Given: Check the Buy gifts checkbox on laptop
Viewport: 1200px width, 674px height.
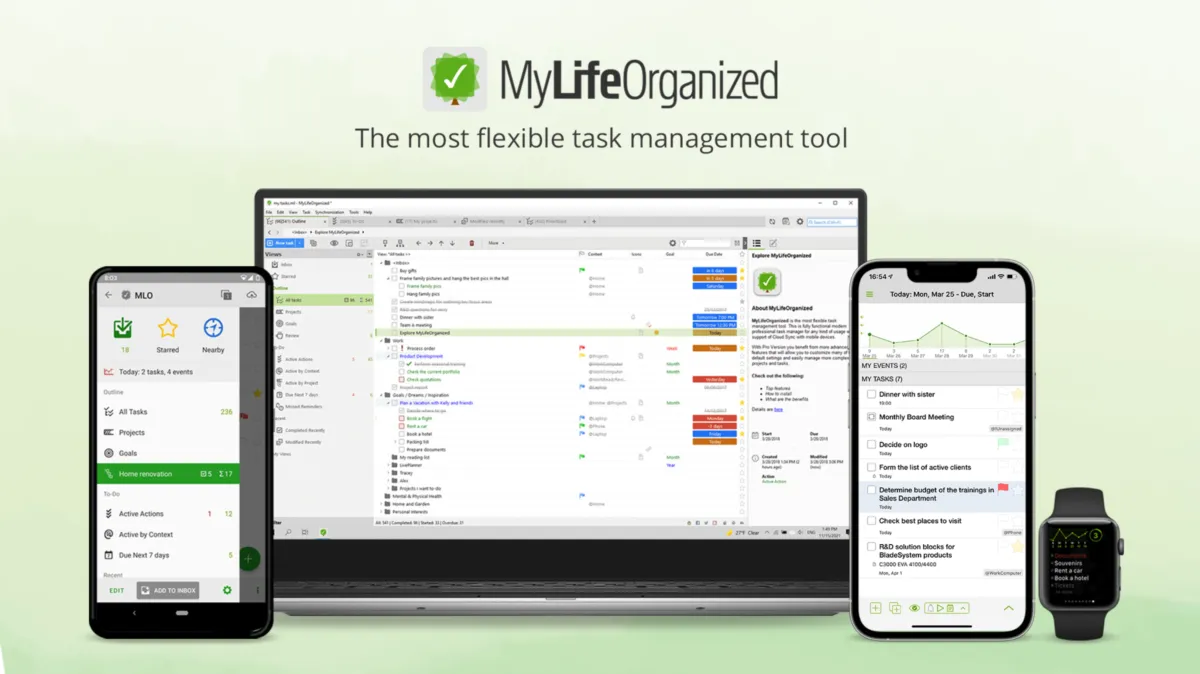Looking at the screenshot, I should click(395, 271).
